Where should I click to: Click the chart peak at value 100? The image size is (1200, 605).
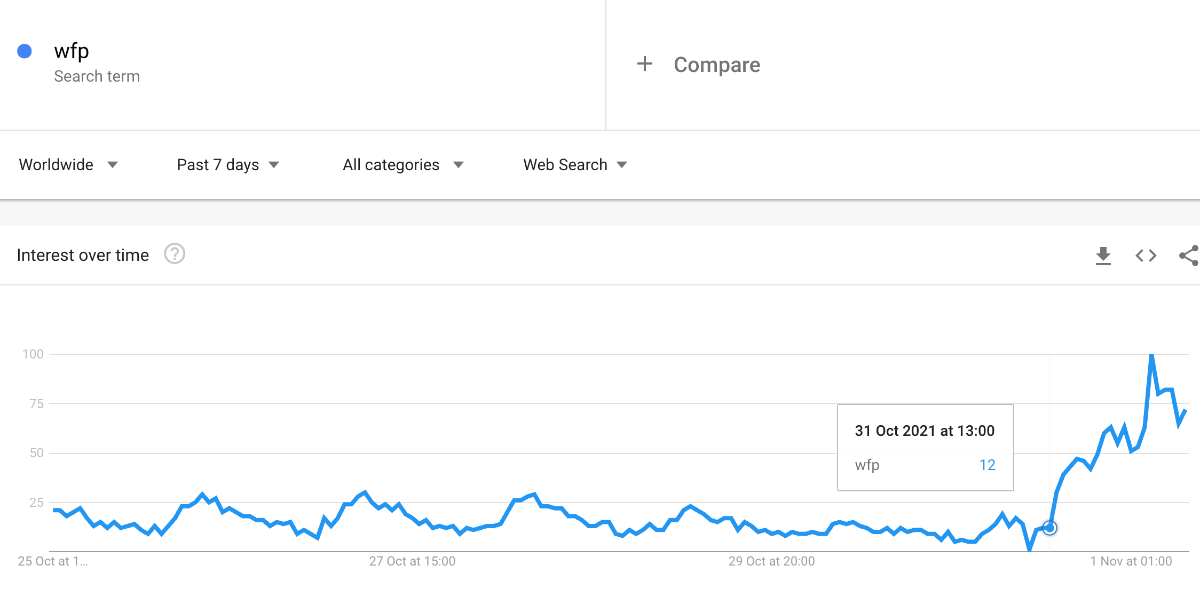pyautogui.click(x=1151, y=355)
